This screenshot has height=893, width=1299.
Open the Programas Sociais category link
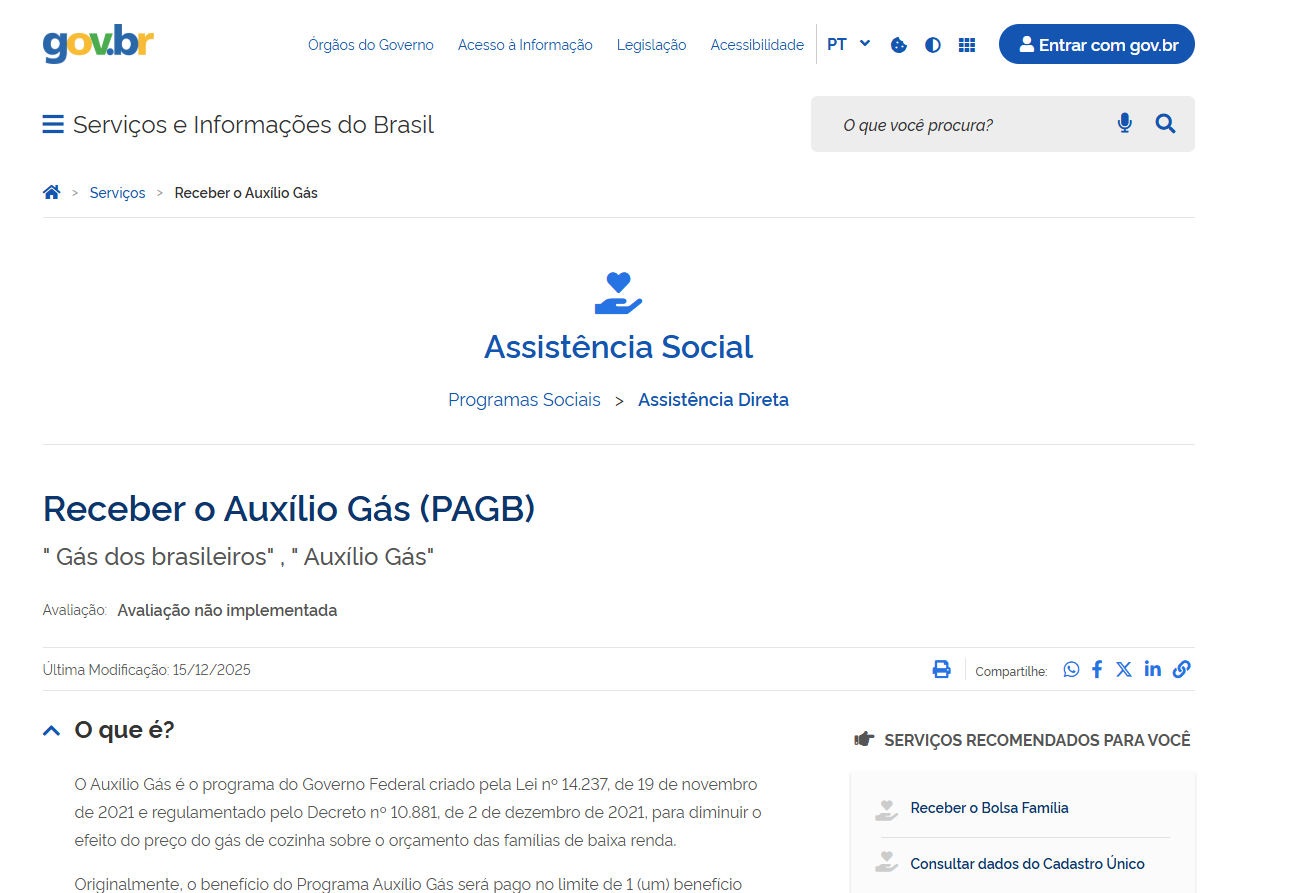coord(524,400)
